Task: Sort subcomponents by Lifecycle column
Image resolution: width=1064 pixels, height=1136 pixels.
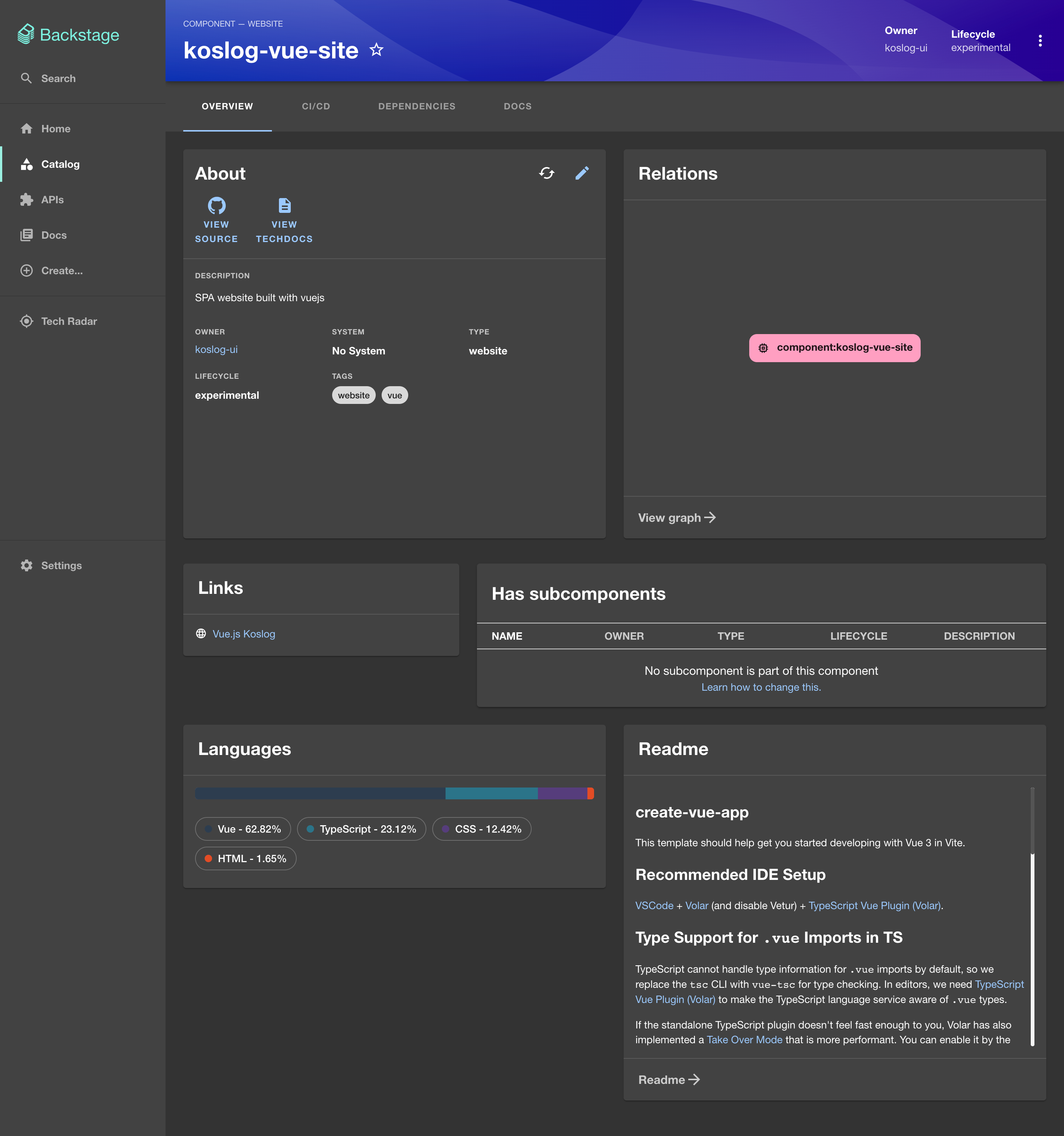Action: (858, 636)
